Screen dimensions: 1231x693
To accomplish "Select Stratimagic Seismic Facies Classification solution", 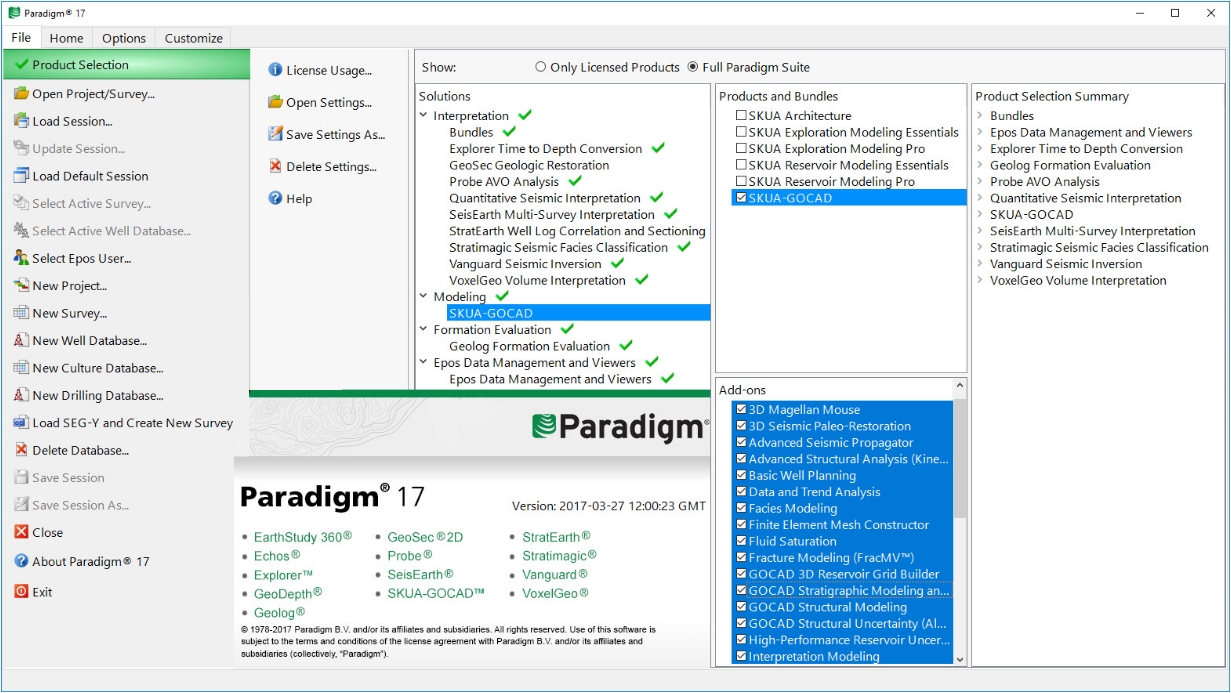I will (x=558, y=247).
